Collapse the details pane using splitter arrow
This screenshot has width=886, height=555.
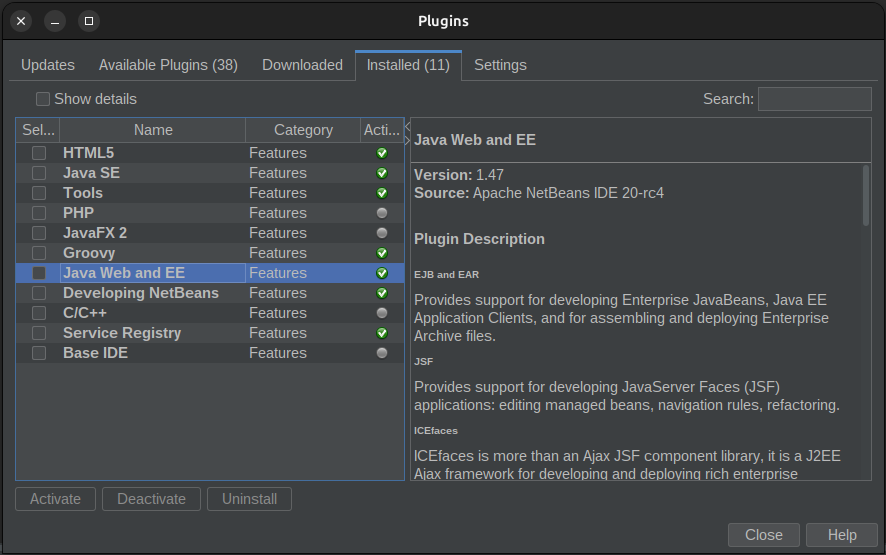(407, 127)
